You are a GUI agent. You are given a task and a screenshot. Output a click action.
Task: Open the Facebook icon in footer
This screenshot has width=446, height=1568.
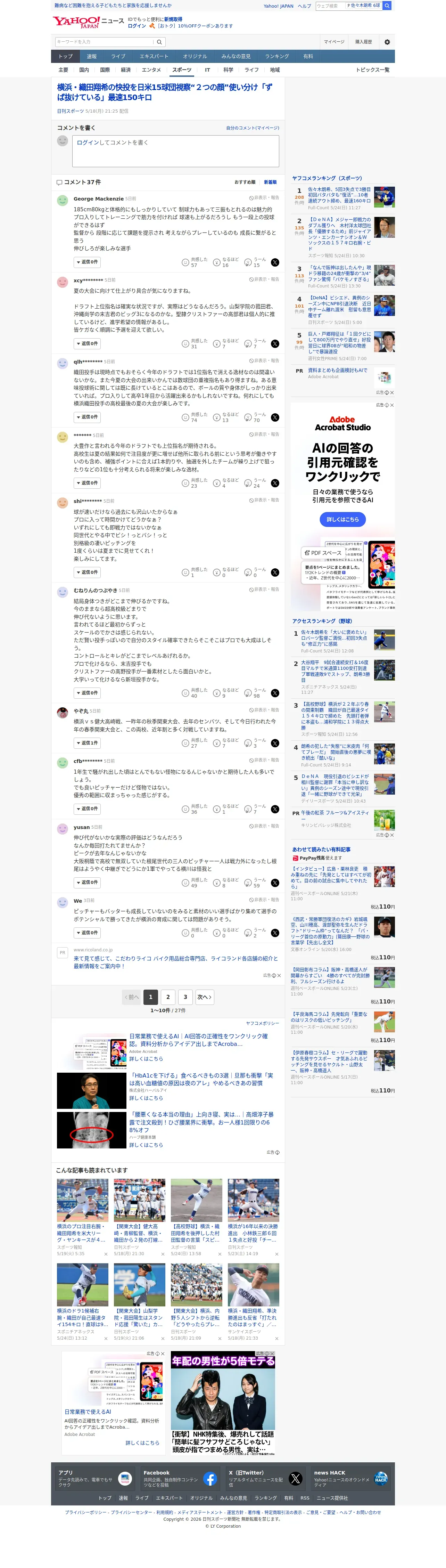click(210, 1479)
